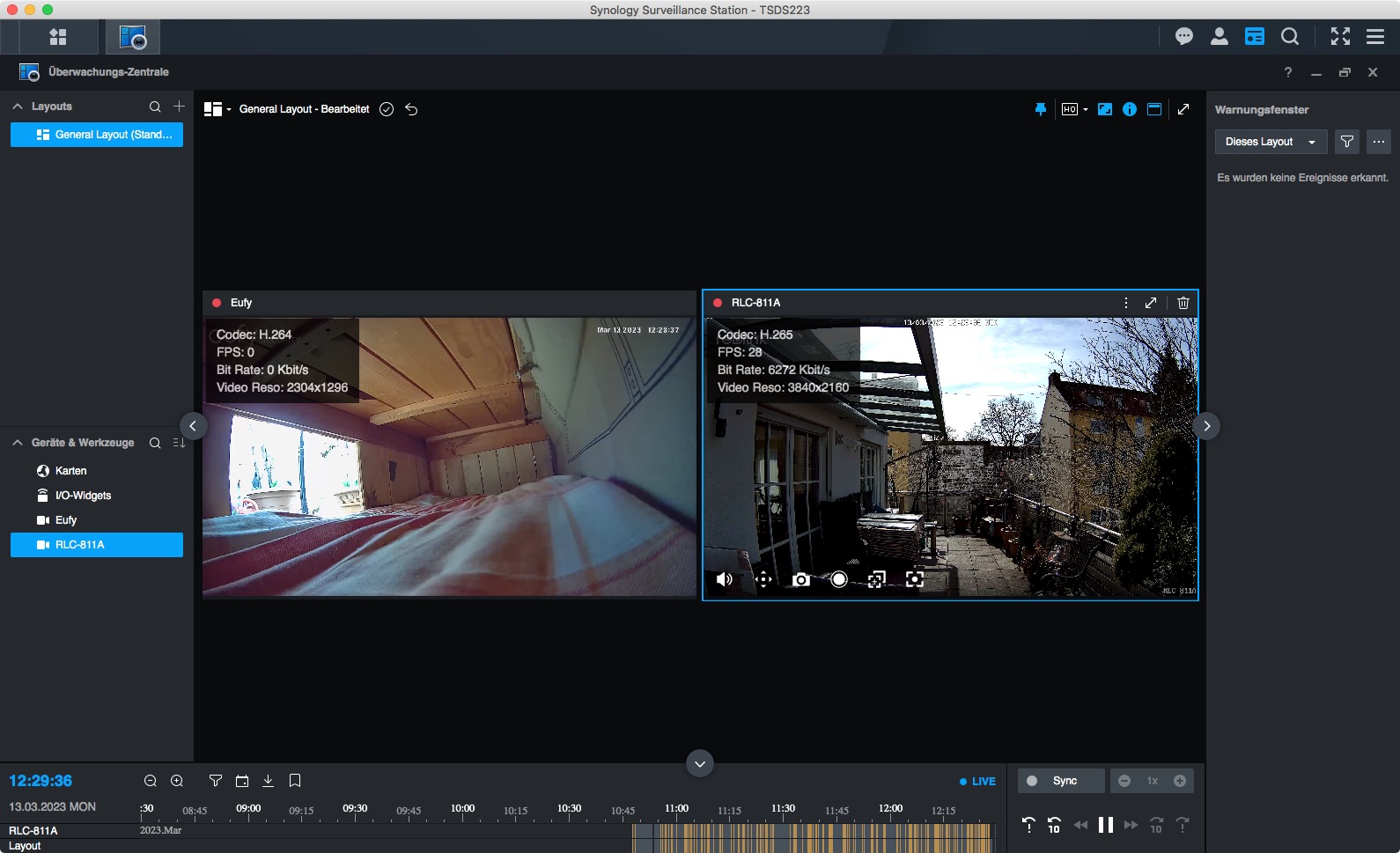Switch to LIVE view

[x=977, y=781]
